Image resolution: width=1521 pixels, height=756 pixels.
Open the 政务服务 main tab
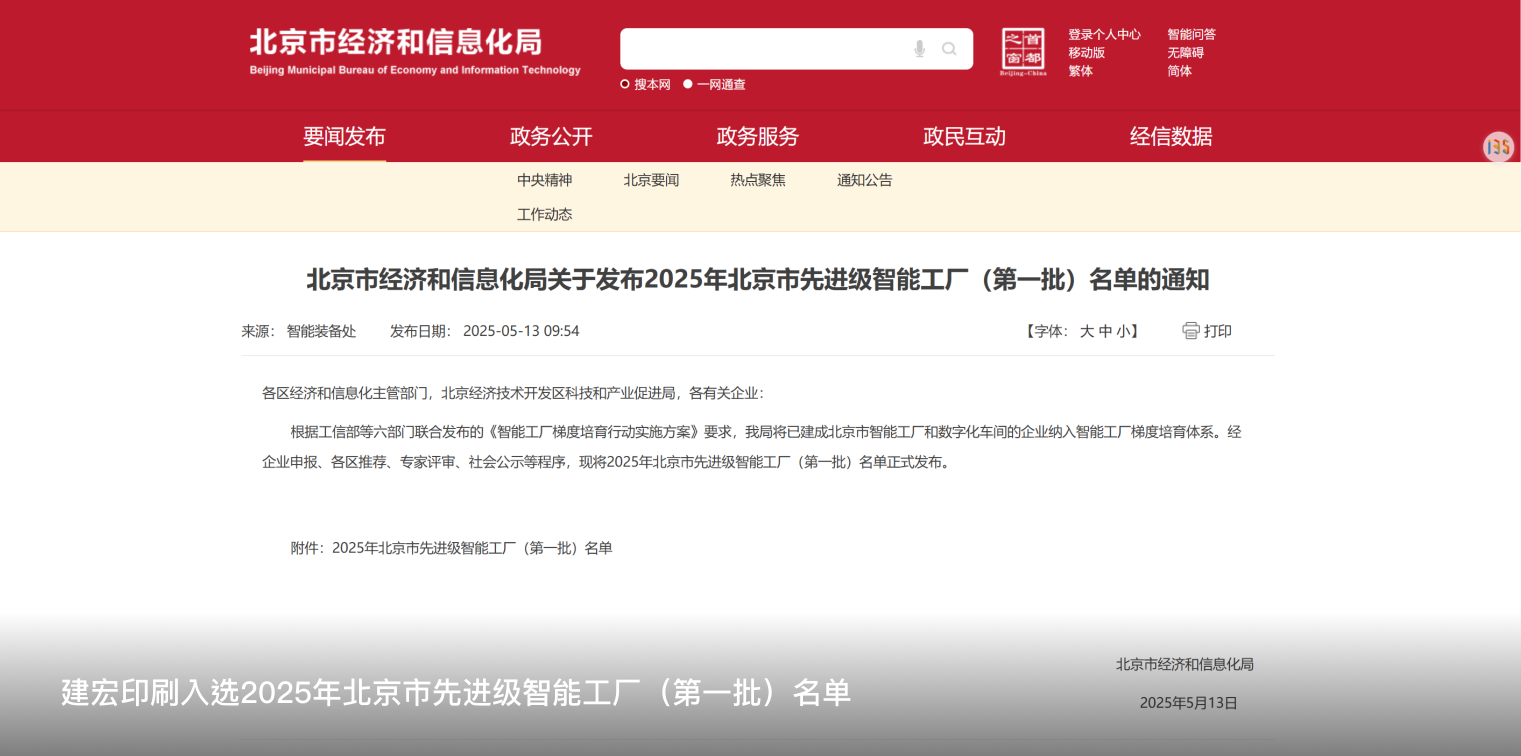click(x=758, y=137)
